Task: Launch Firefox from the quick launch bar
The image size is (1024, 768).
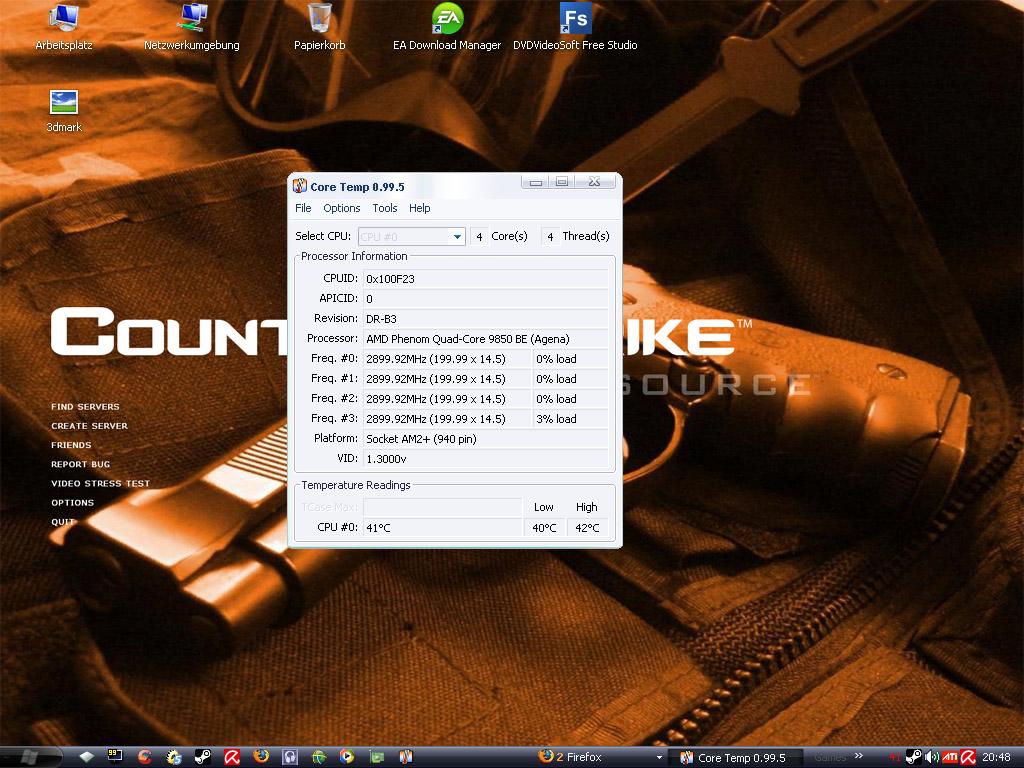Action: pyautogui.click(x=261, y=757)
